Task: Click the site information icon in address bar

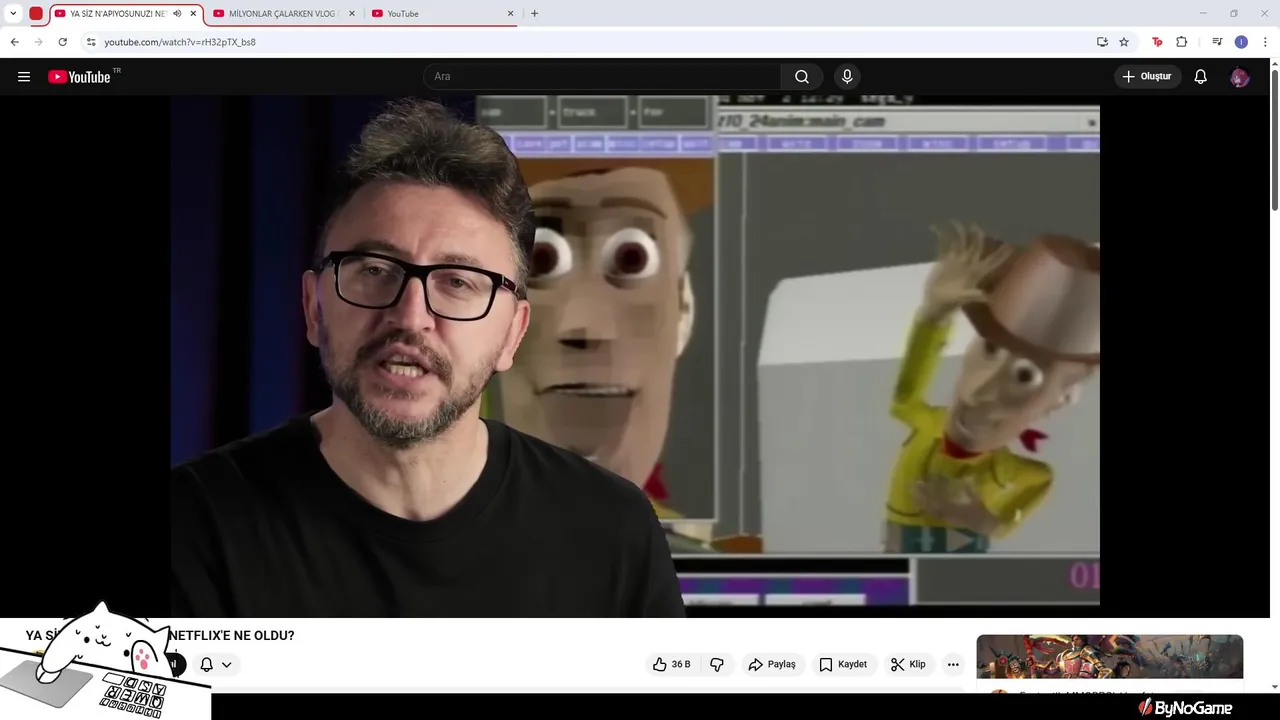Action: pyautogui.click(x=91, y=42)
